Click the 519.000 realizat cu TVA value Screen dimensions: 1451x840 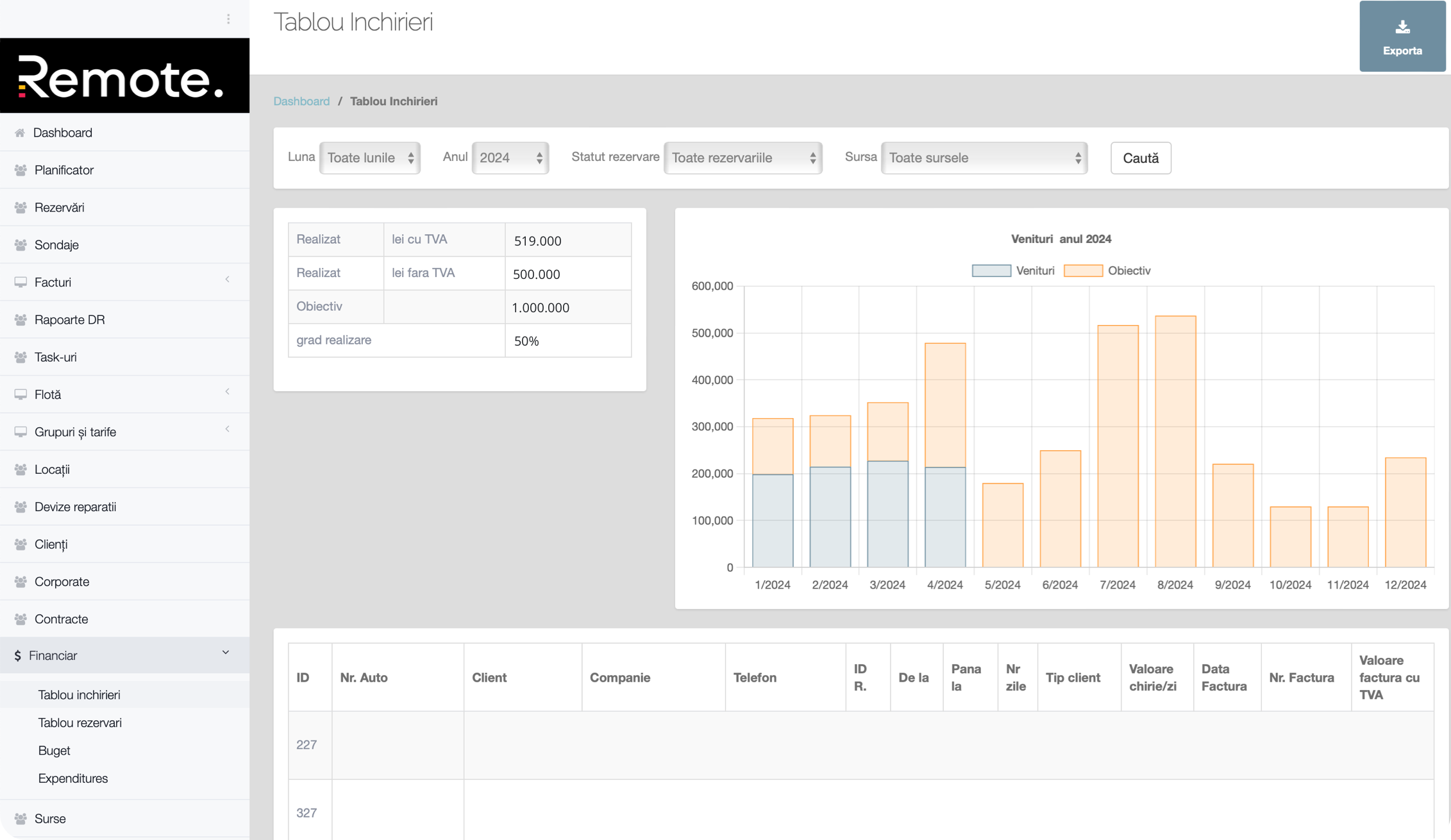point(537,241)
